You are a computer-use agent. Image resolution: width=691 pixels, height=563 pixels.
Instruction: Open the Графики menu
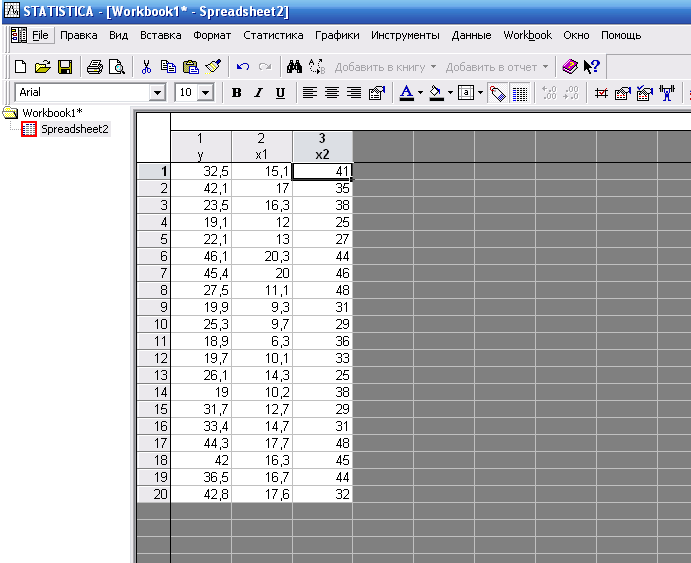[x=337, y=35]
